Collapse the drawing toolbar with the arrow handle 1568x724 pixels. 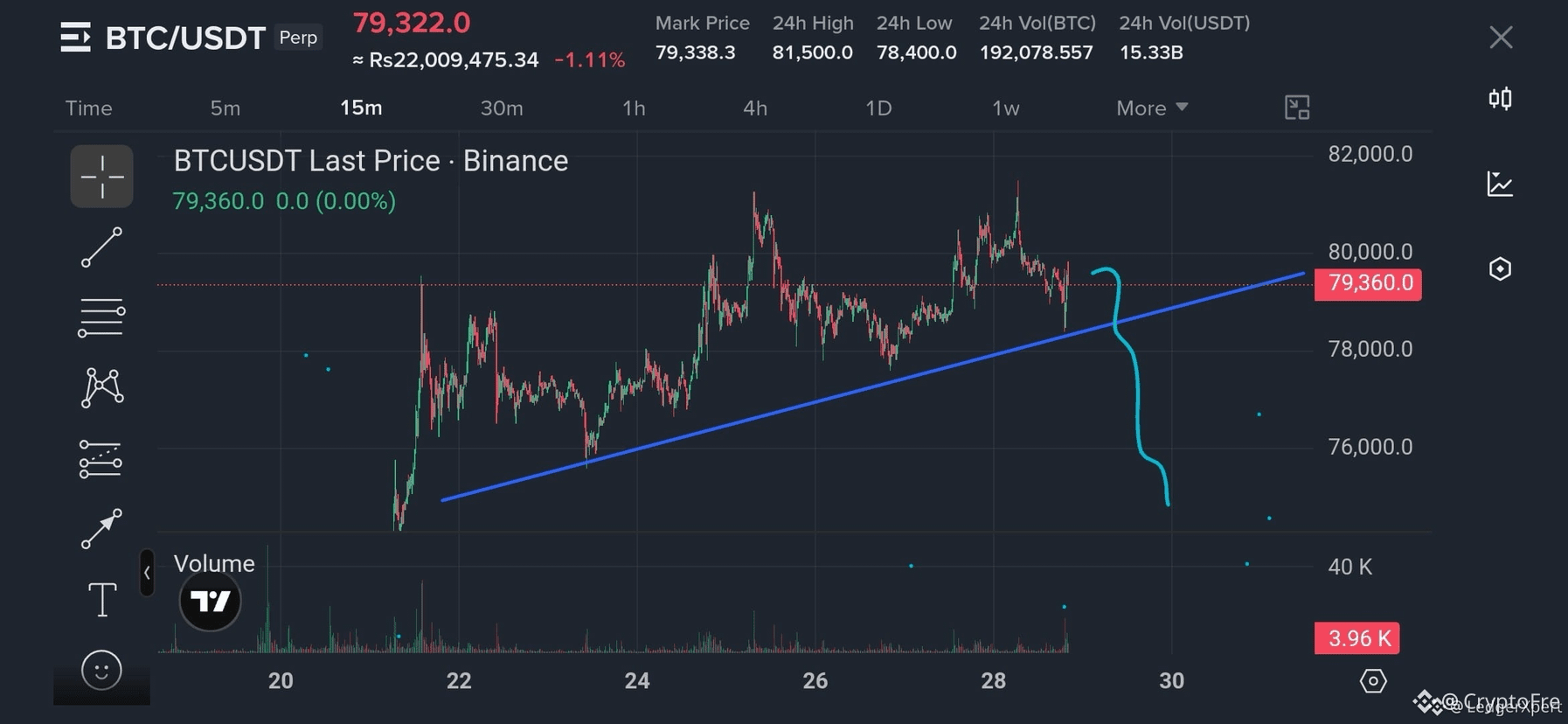(x=147, y=573)
